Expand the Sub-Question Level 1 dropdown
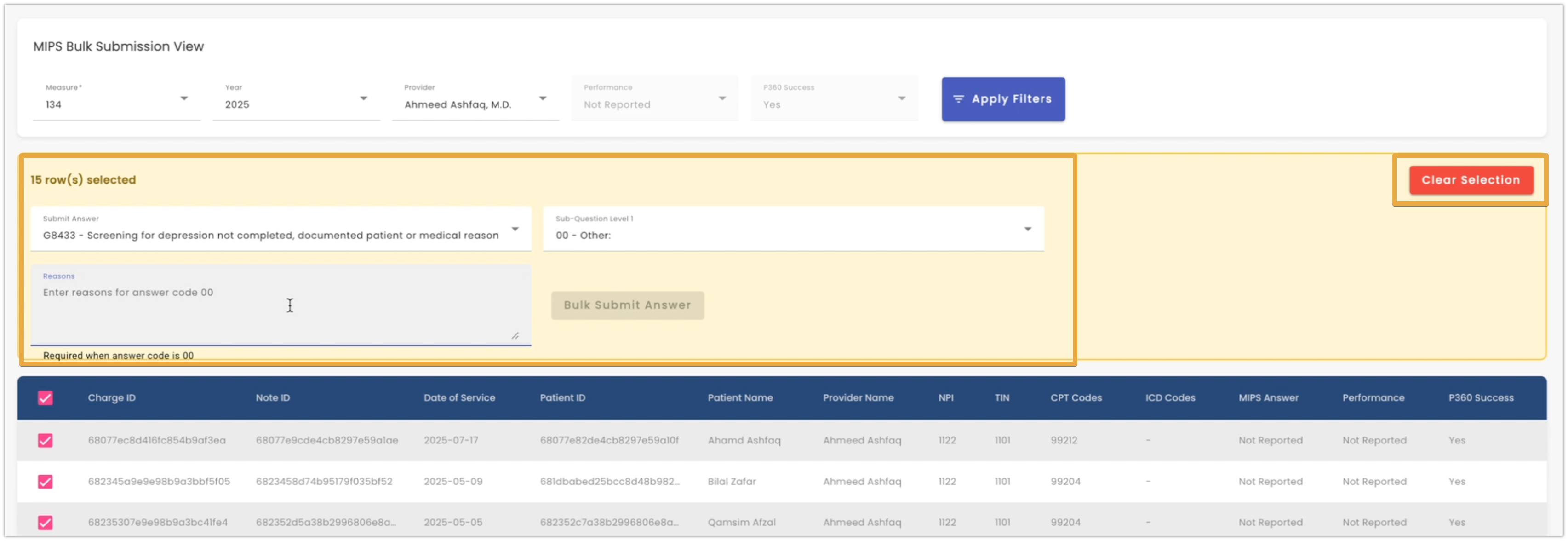The image size is (1568, 541). pyautogui.click(x=793, y=229)
